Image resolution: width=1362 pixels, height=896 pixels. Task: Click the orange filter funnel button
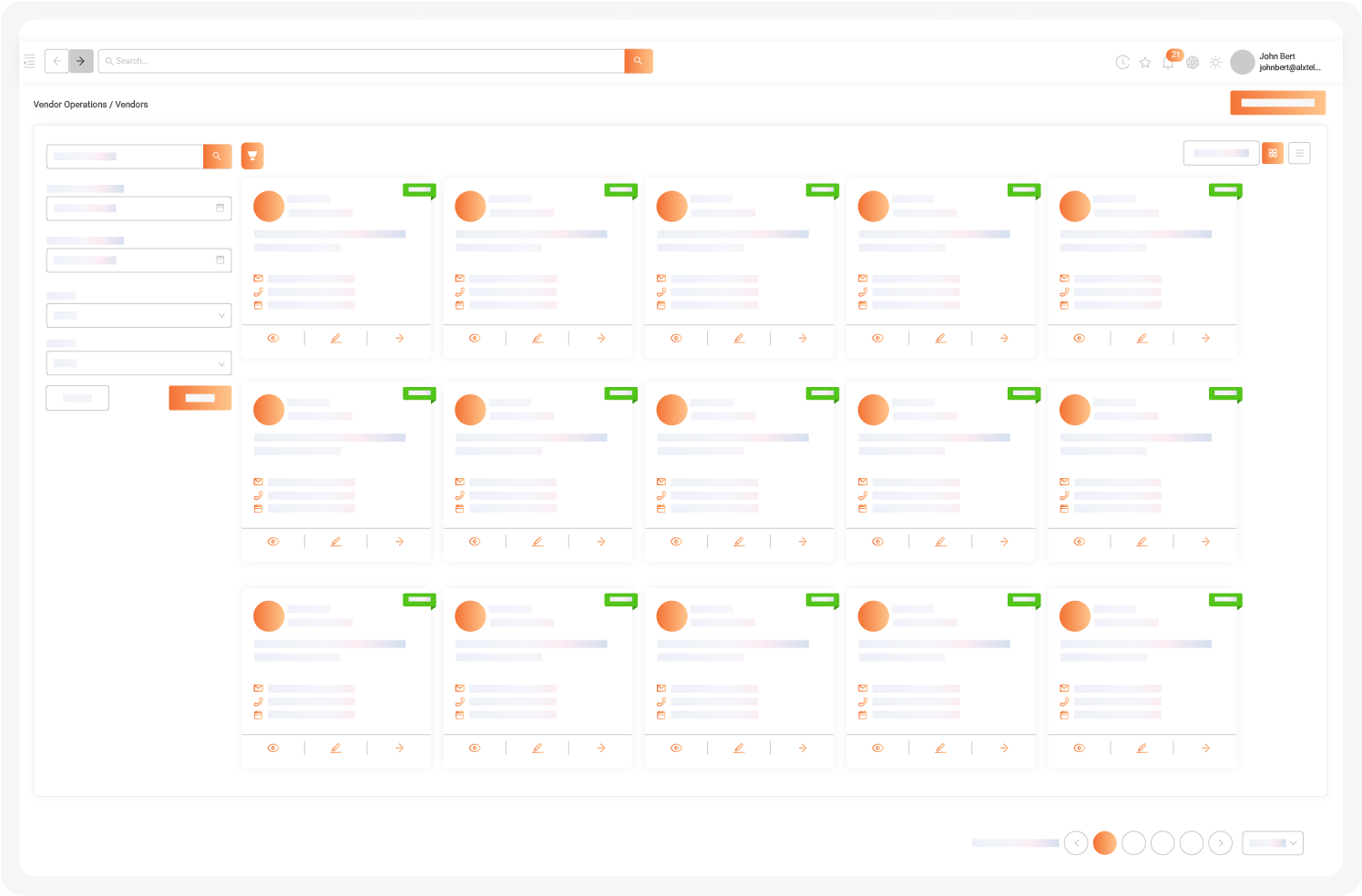(252, 156)
